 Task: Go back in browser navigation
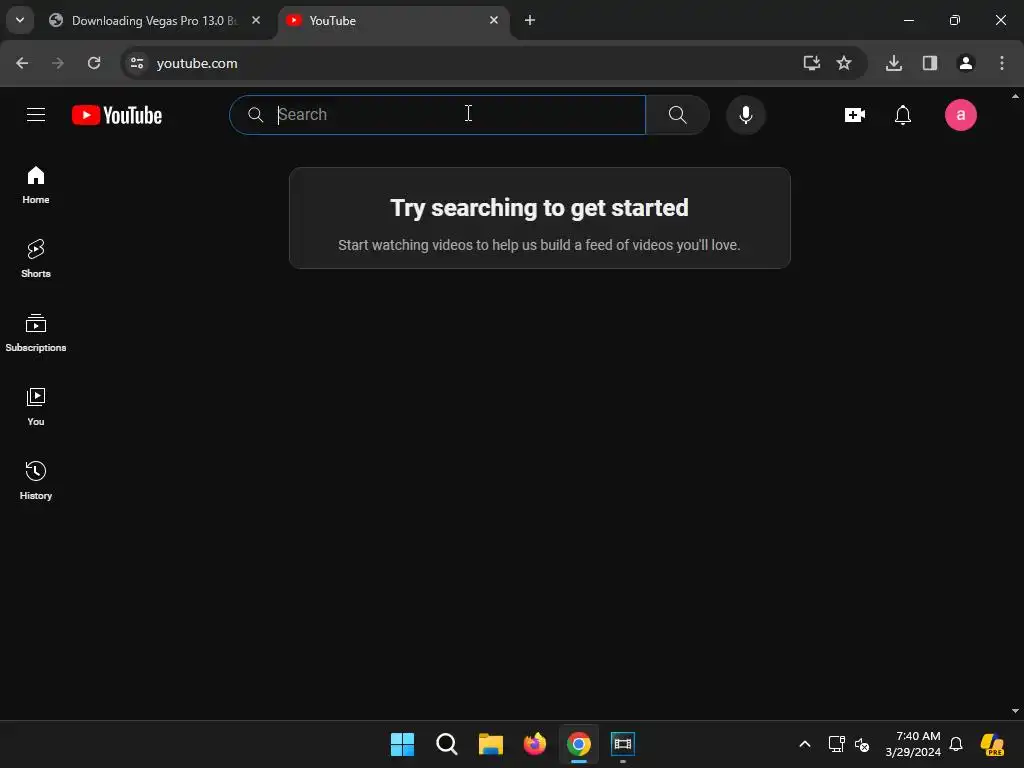point(22,63)
